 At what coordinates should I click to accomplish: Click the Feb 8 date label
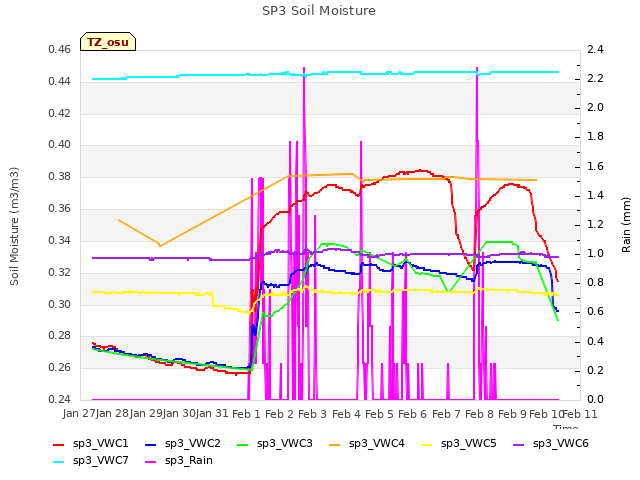[479, 414]
